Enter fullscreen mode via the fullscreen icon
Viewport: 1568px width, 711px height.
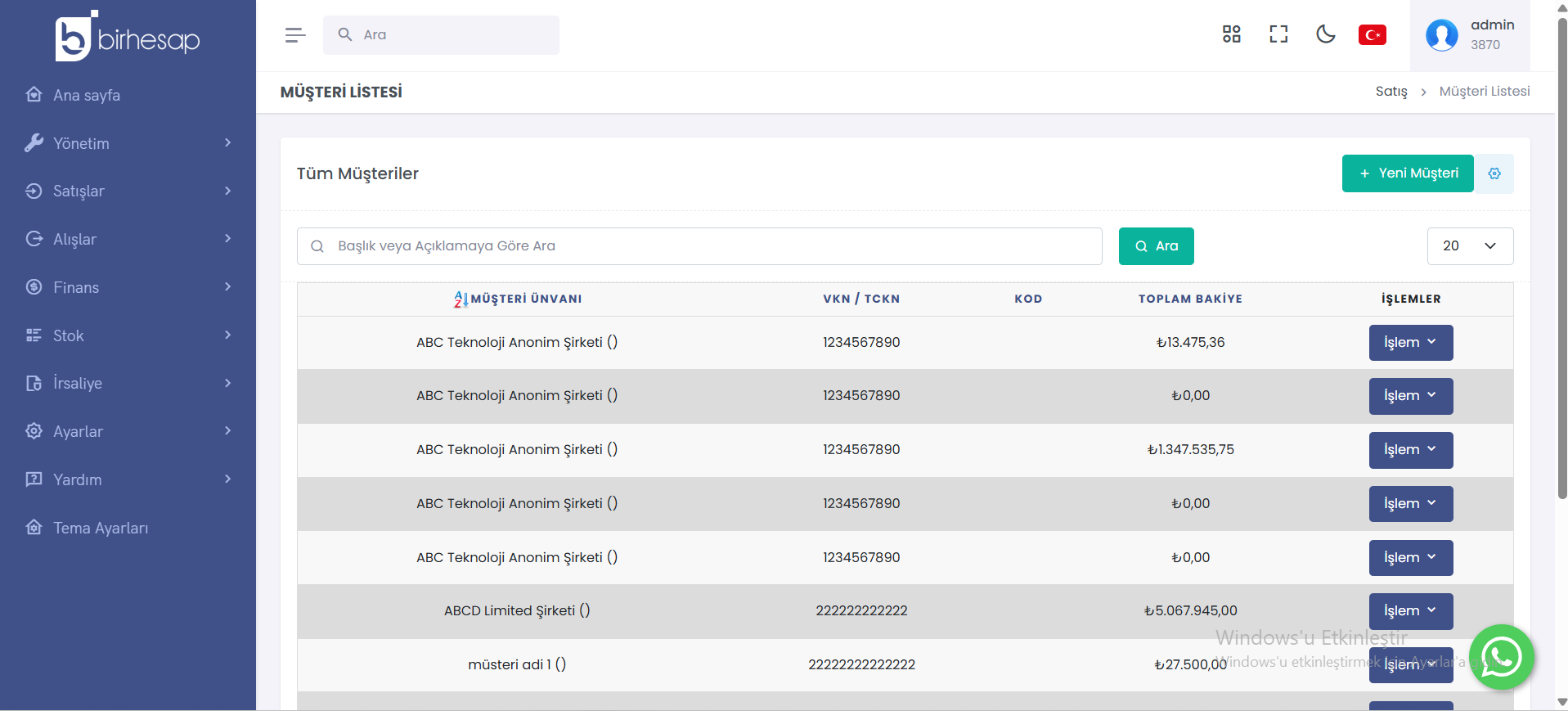1278,34
